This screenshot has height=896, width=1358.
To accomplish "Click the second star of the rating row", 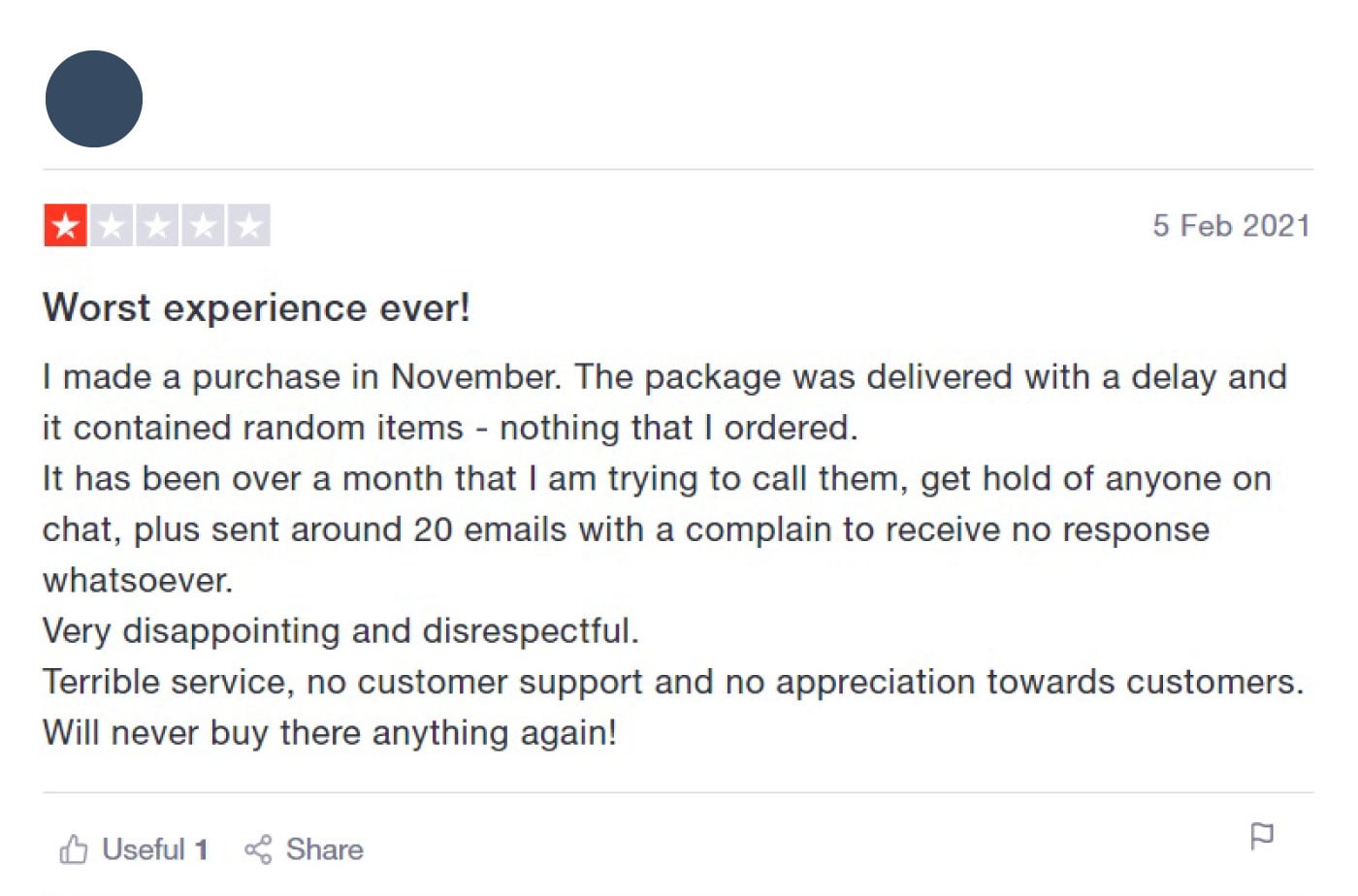I will click(110, 225).
